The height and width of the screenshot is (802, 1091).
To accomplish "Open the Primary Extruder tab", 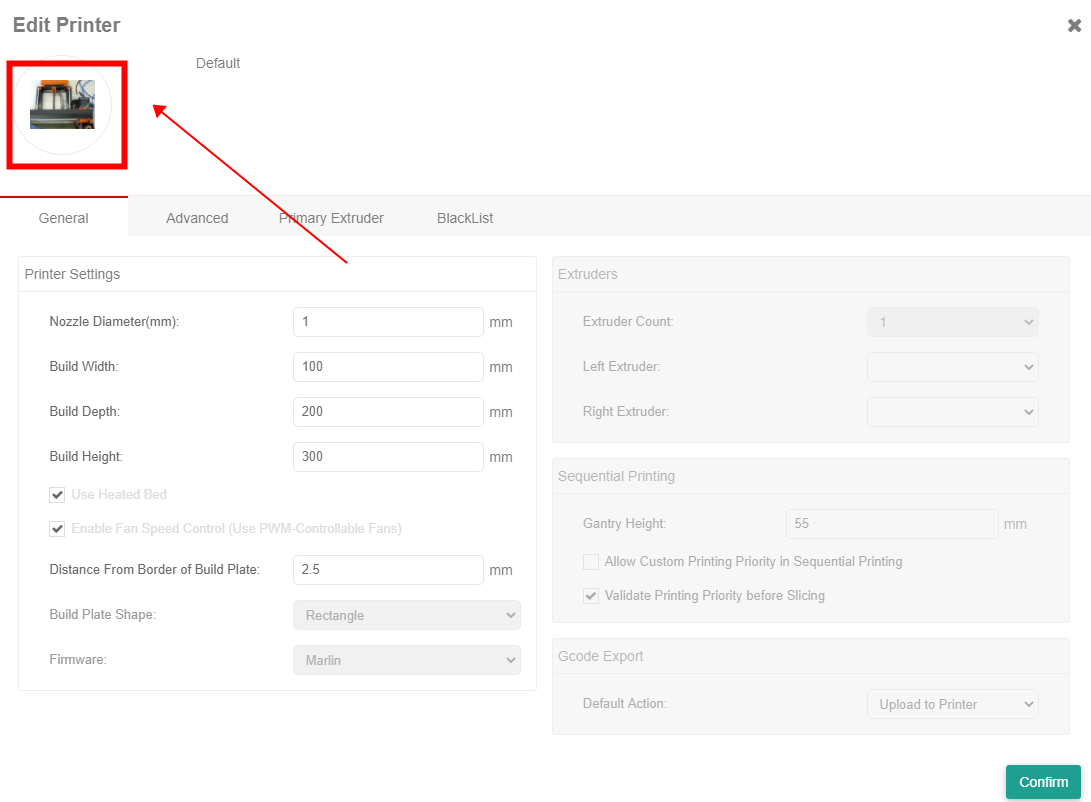I will [331, 218].
